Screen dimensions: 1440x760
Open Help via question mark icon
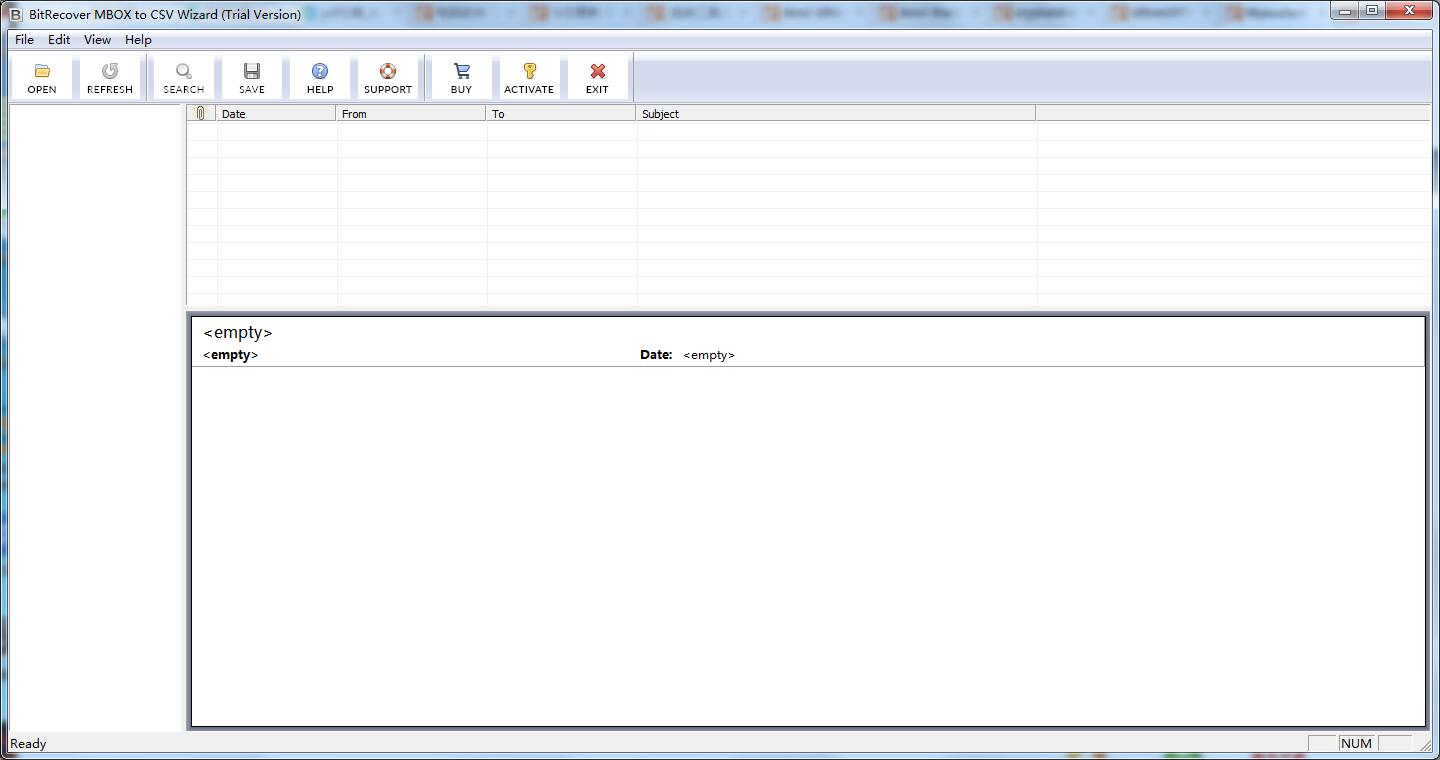click(320, 72)
